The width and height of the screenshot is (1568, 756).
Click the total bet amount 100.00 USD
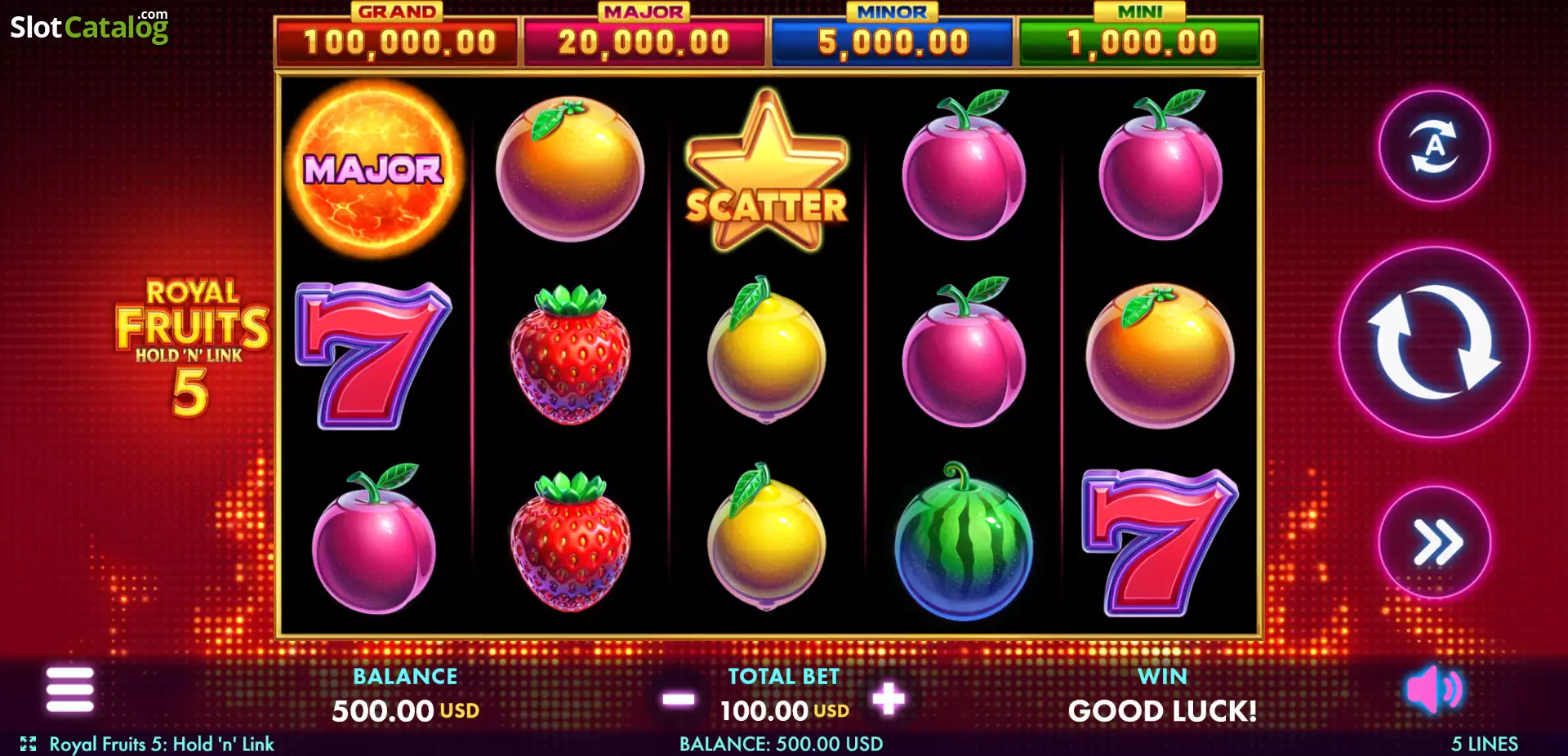(784, 711)
